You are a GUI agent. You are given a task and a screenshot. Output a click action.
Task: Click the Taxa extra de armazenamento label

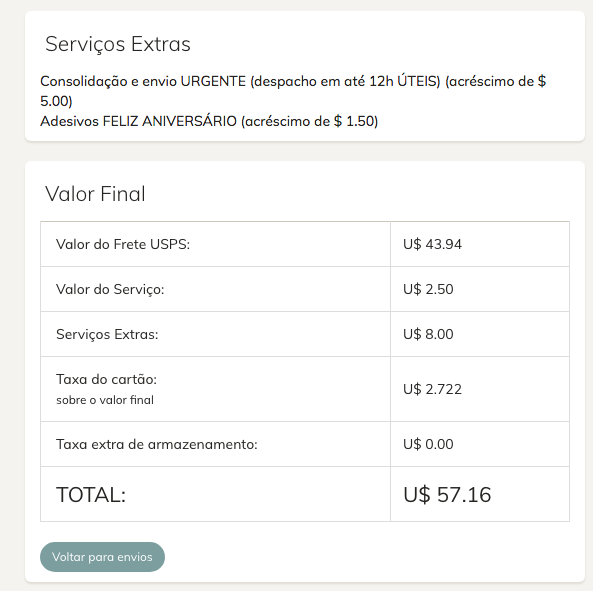pos(157,444)
